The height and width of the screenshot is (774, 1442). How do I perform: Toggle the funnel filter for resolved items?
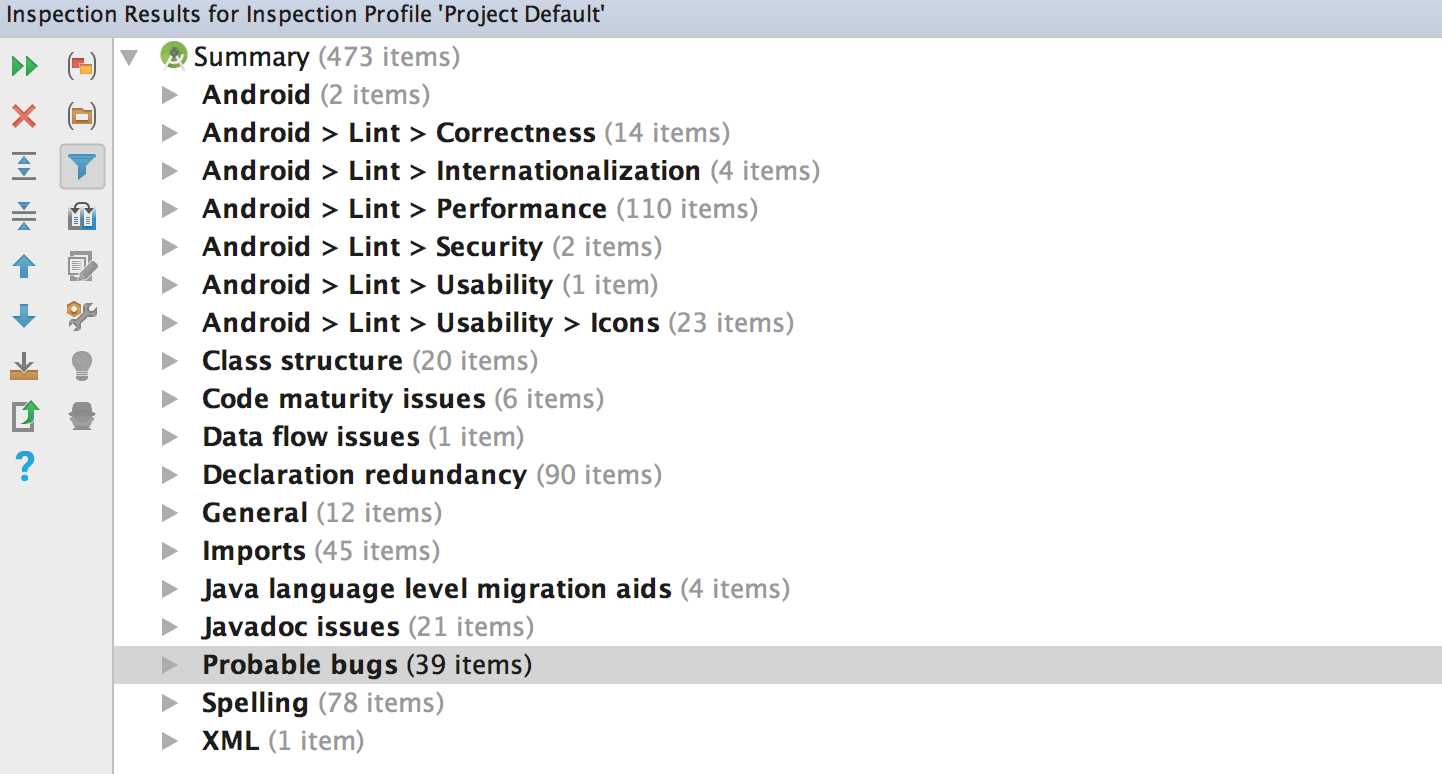click(82, 166)
